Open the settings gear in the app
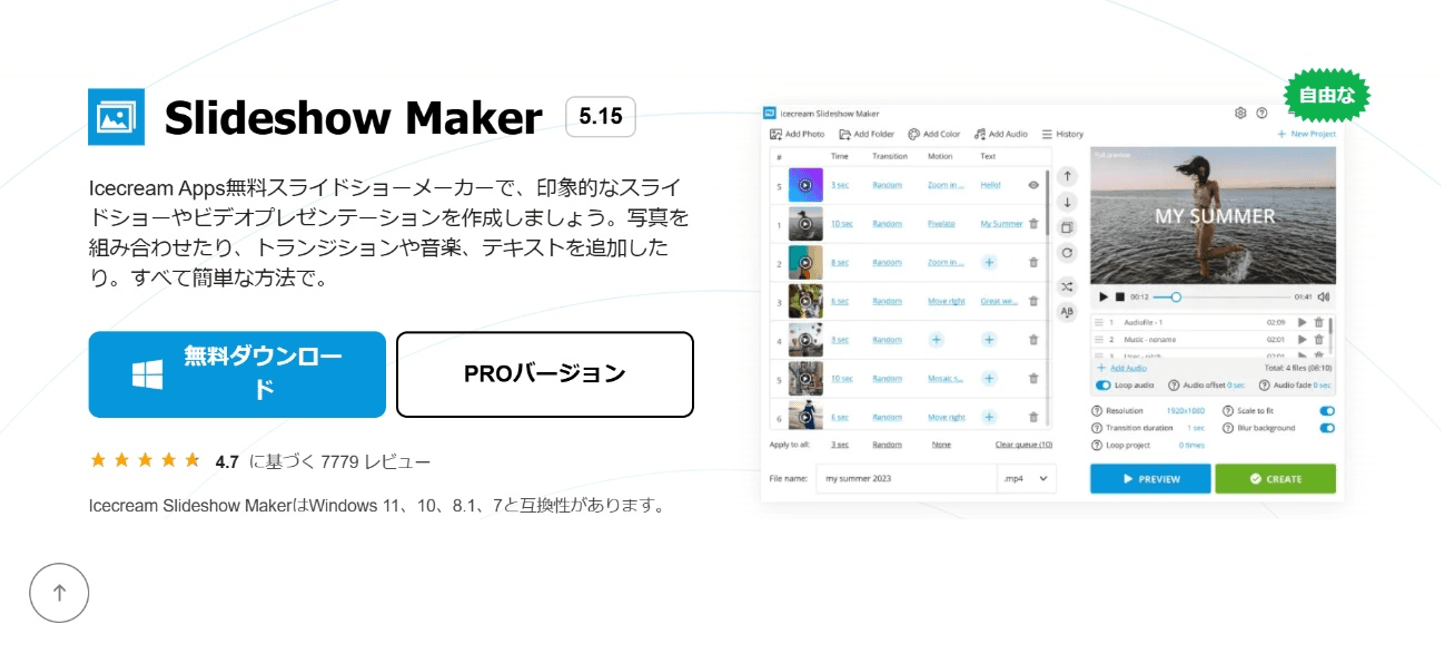 click(1241, 113)
